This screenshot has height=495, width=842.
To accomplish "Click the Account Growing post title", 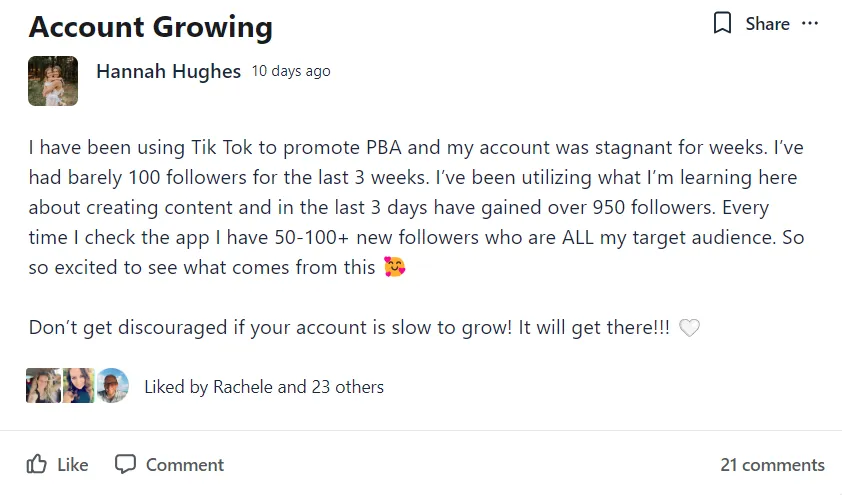I will [x=150, y=27].
